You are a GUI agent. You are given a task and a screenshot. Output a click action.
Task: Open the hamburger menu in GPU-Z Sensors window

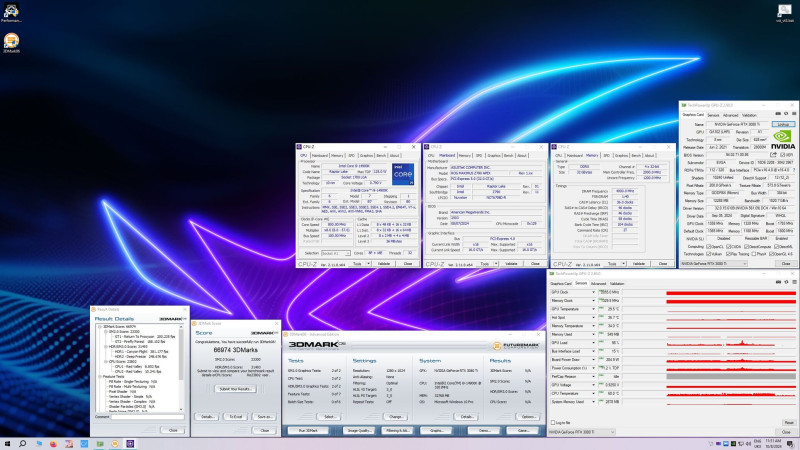[x=794, y=282]
